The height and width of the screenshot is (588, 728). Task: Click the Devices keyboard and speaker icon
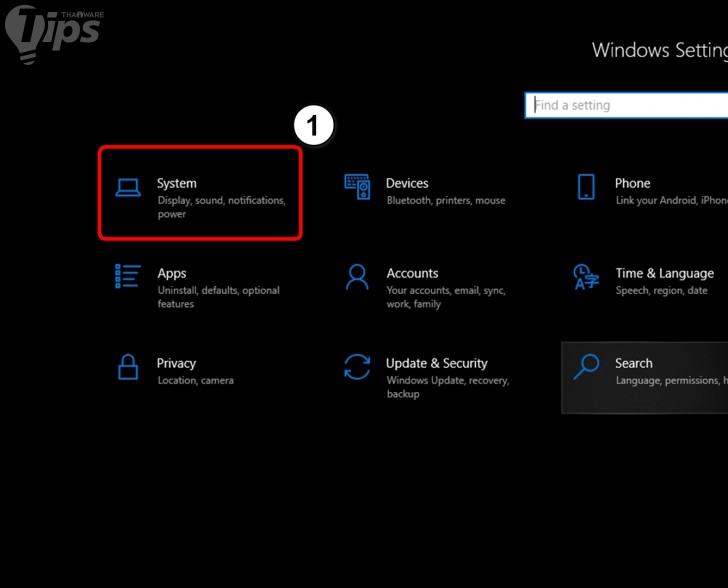(x=357, y=187)
